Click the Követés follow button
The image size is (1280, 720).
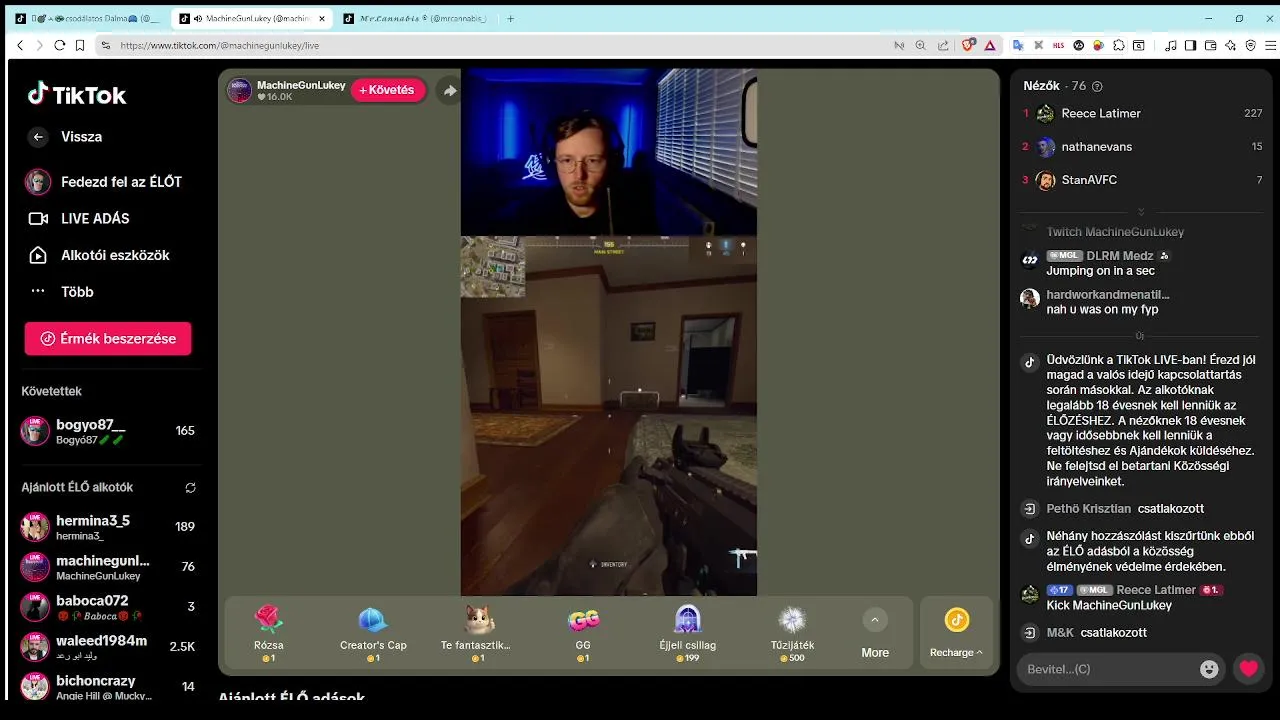pyautogui.click(x=387, y=90)
